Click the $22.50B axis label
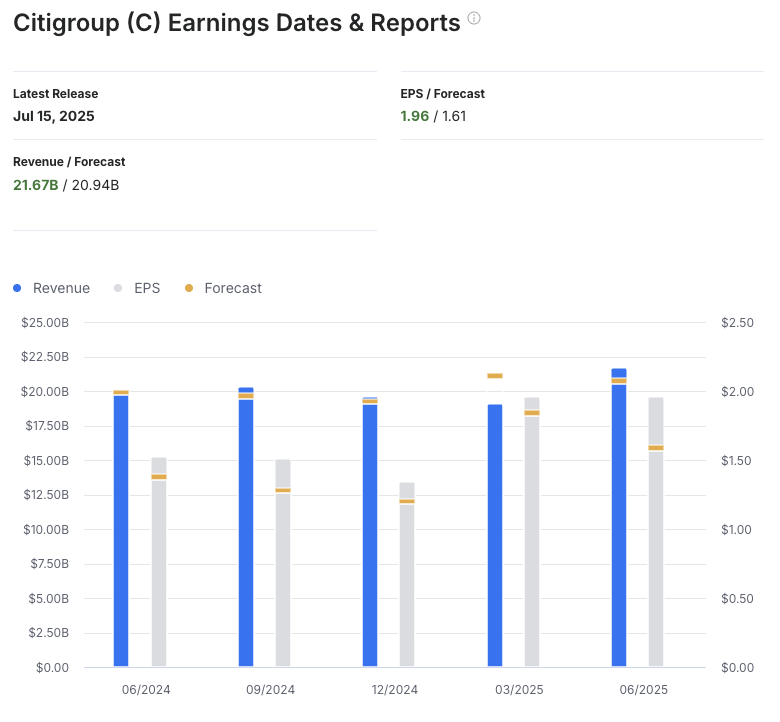 pos(45,357)
